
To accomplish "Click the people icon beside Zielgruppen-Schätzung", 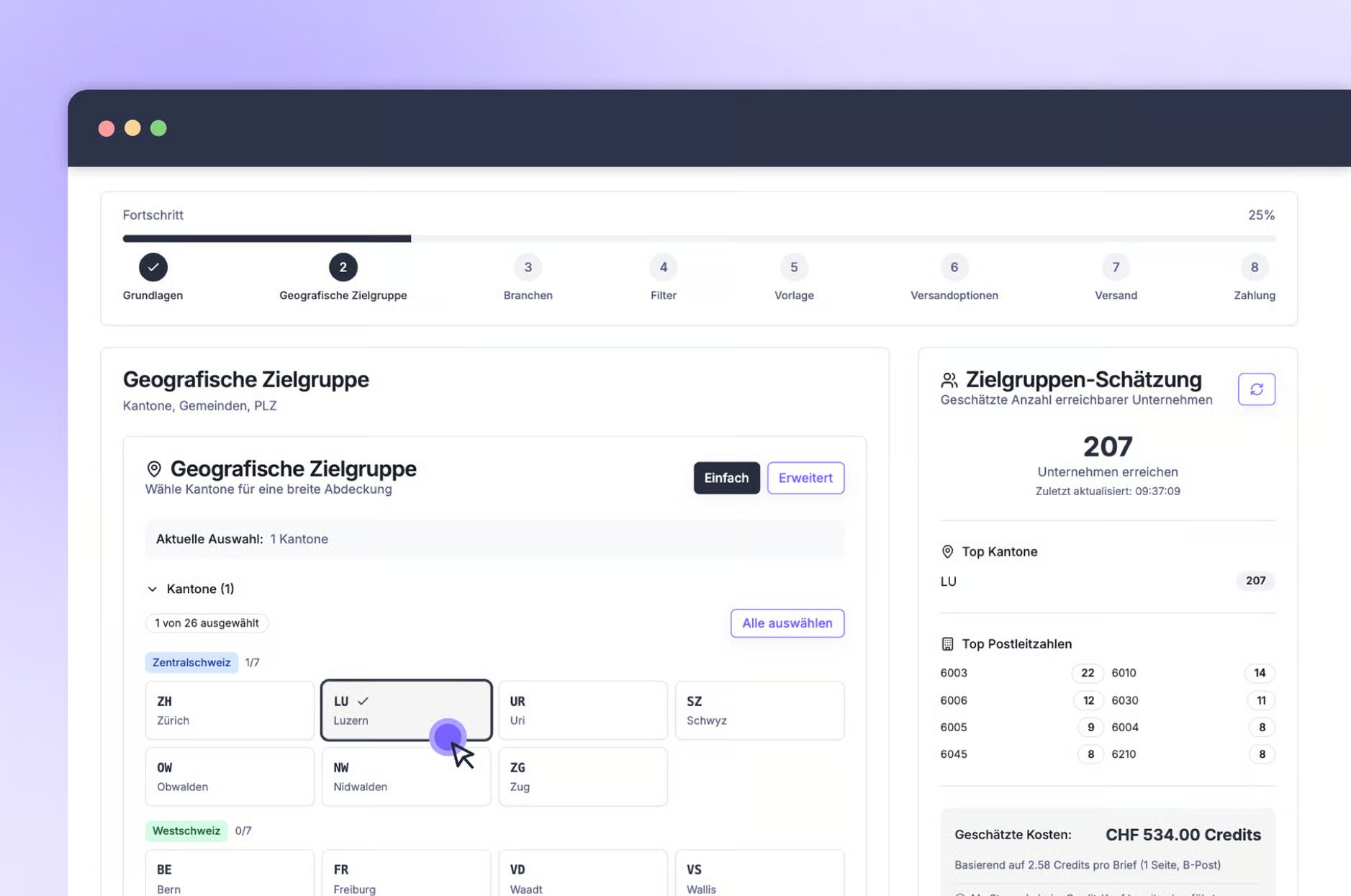I will (949, 380).
